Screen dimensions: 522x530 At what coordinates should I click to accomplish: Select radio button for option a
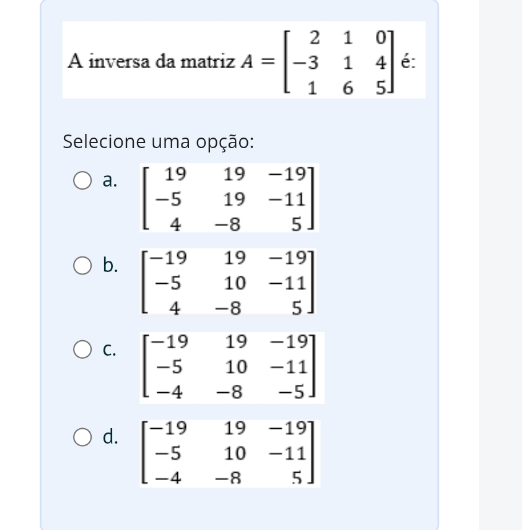[x=82, y=180]
